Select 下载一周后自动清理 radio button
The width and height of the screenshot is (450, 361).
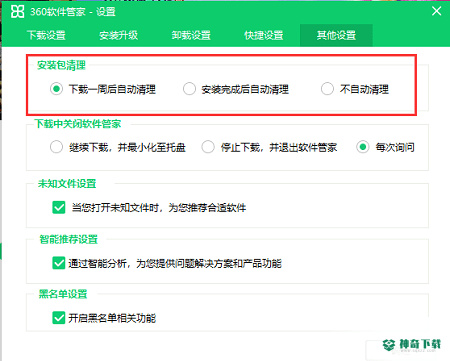click(56, 89)
